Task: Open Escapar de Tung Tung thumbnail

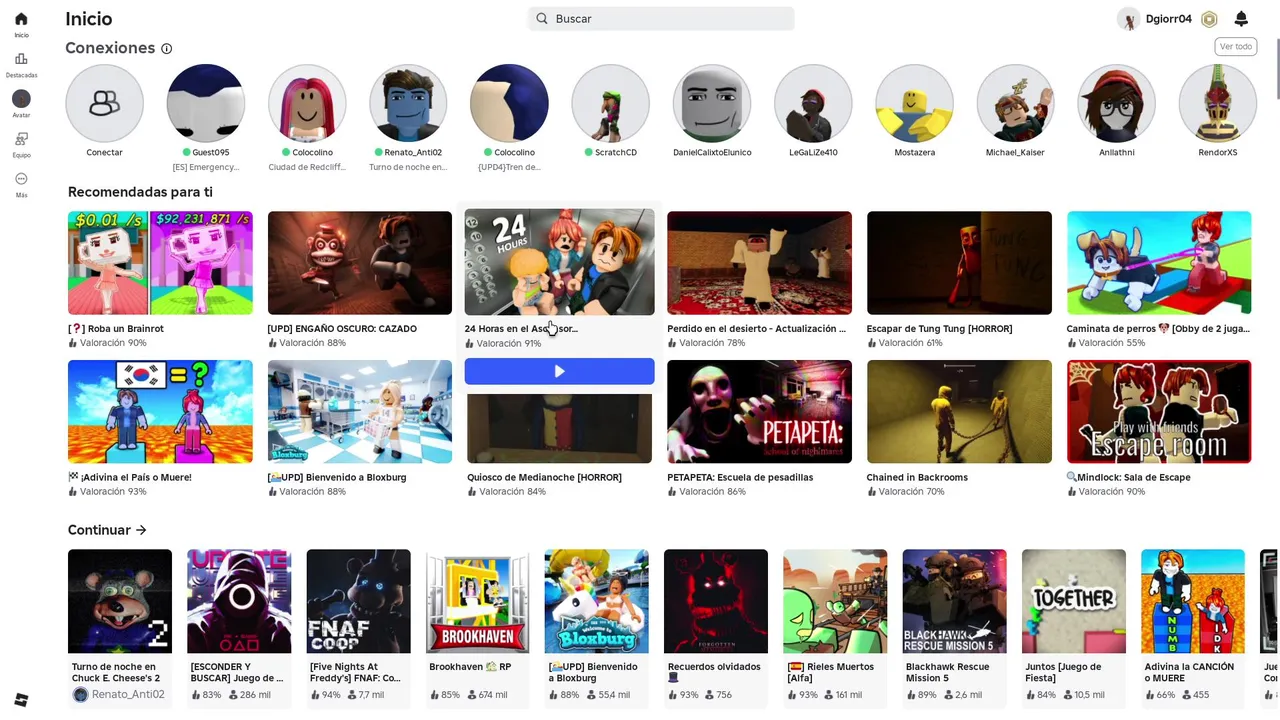Action: coord(959,263)
